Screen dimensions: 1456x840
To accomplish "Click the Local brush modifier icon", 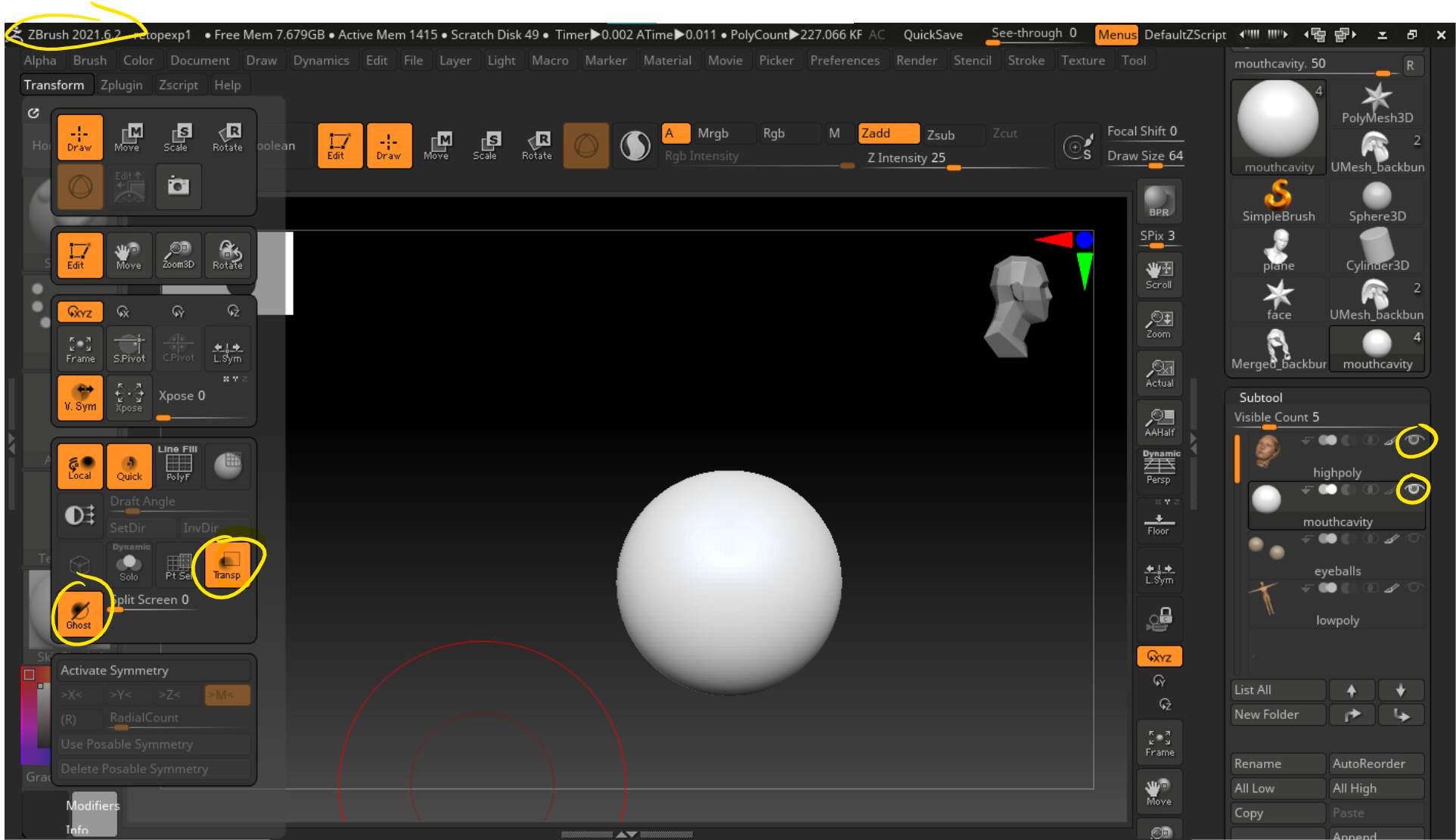I will 79,463.
